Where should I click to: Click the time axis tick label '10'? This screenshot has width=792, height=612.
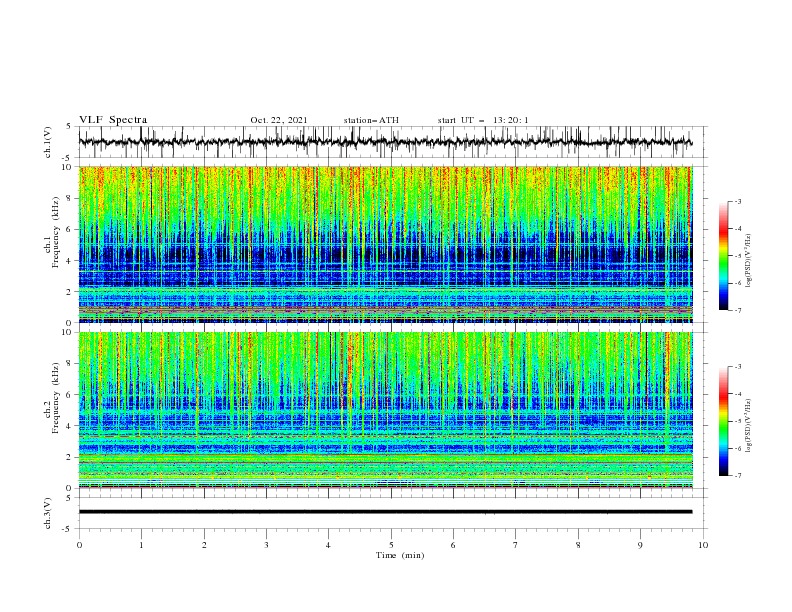[703, 545]
